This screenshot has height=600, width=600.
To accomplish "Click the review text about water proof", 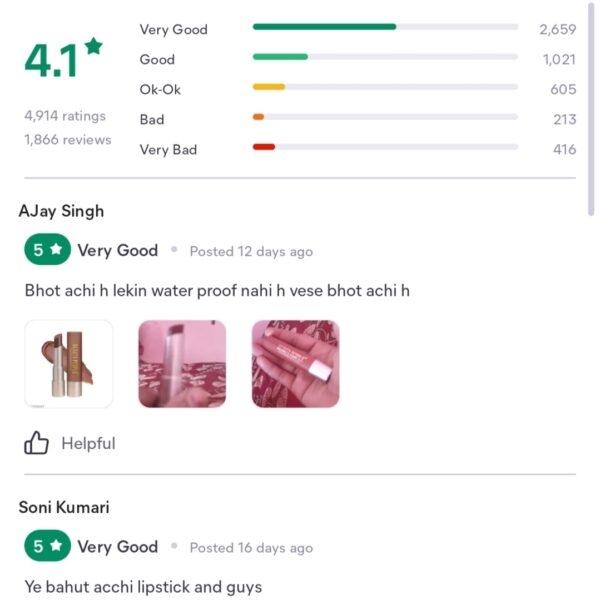I will tap(217, 291).
